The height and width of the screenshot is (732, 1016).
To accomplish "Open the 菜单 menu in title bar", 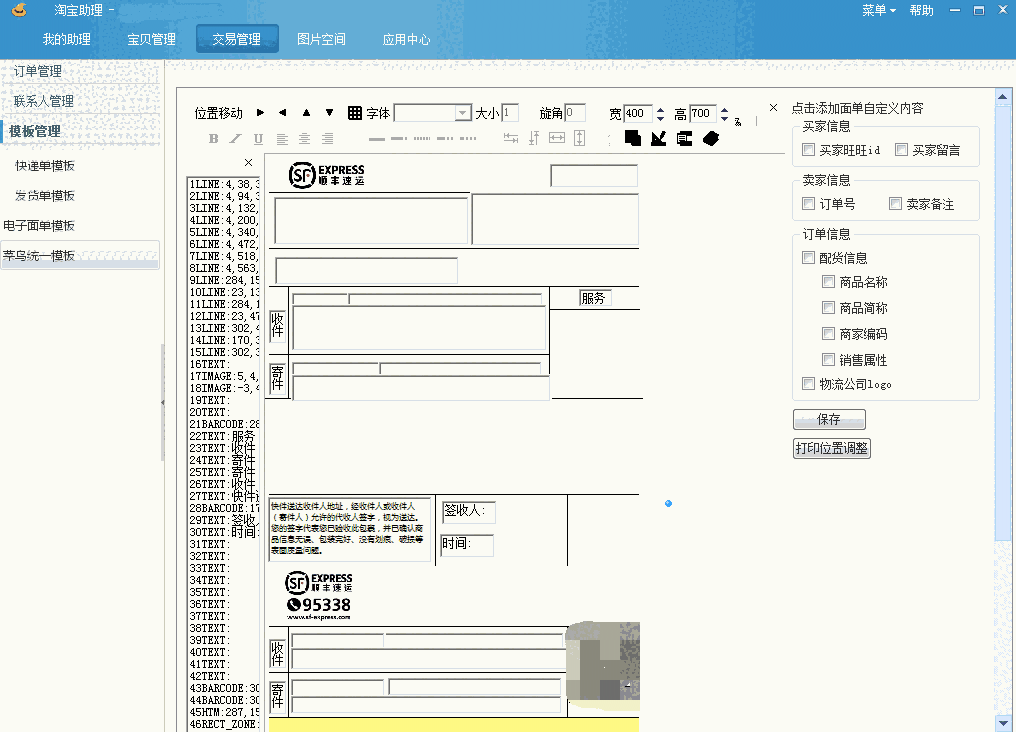I will tap(874, 9).
